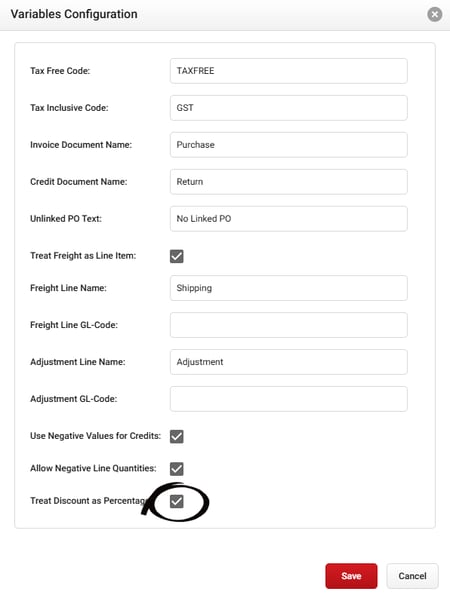The image size is (450, 601).
Task: Select the Allow Negative Line Quantities label
Action: (93, 468)
